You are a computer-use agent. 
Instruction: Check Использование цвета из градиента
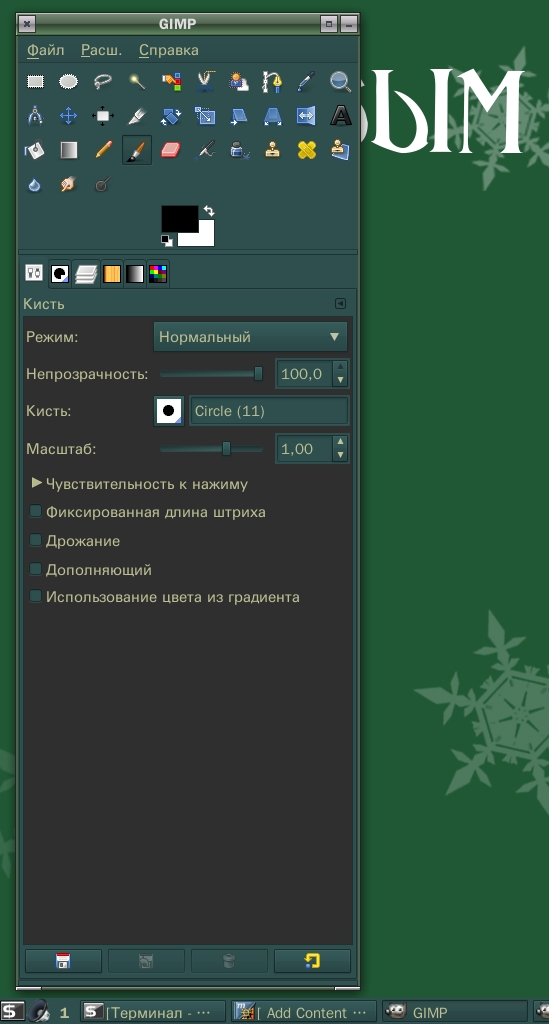pos(36,596)
